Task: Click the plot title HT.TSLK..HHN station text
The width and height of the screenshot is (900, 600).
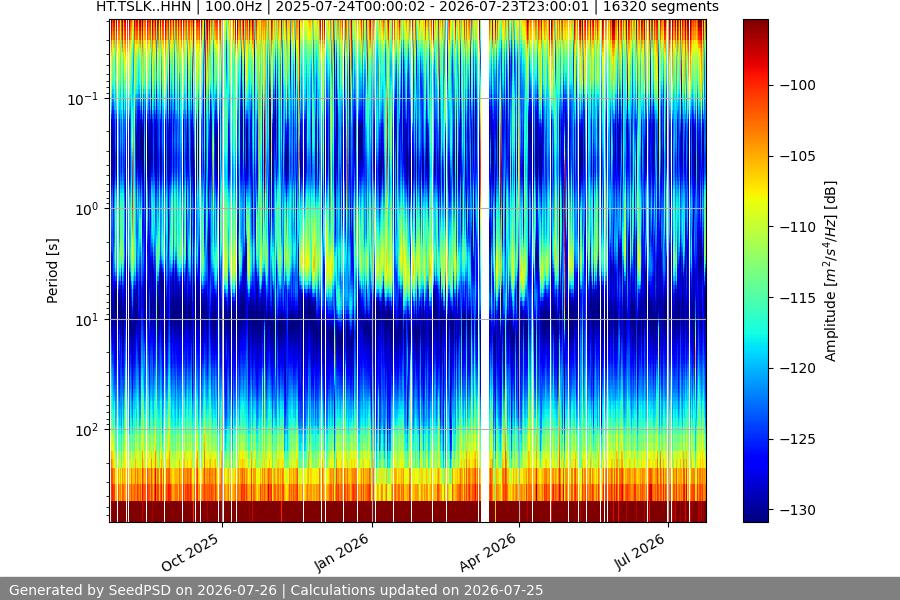Action: 143,7
